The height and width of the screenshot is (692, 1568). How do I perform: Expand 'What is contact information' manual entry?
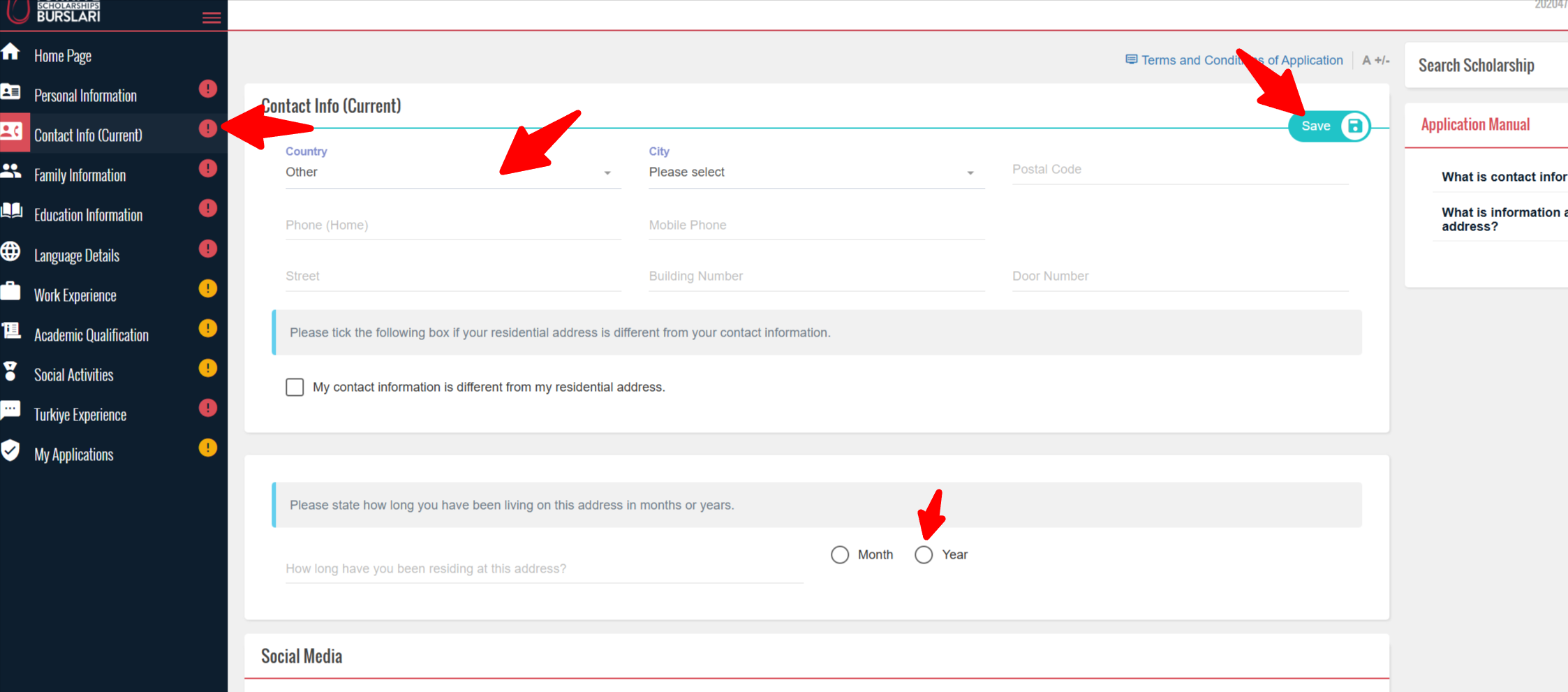point(1504,177)
